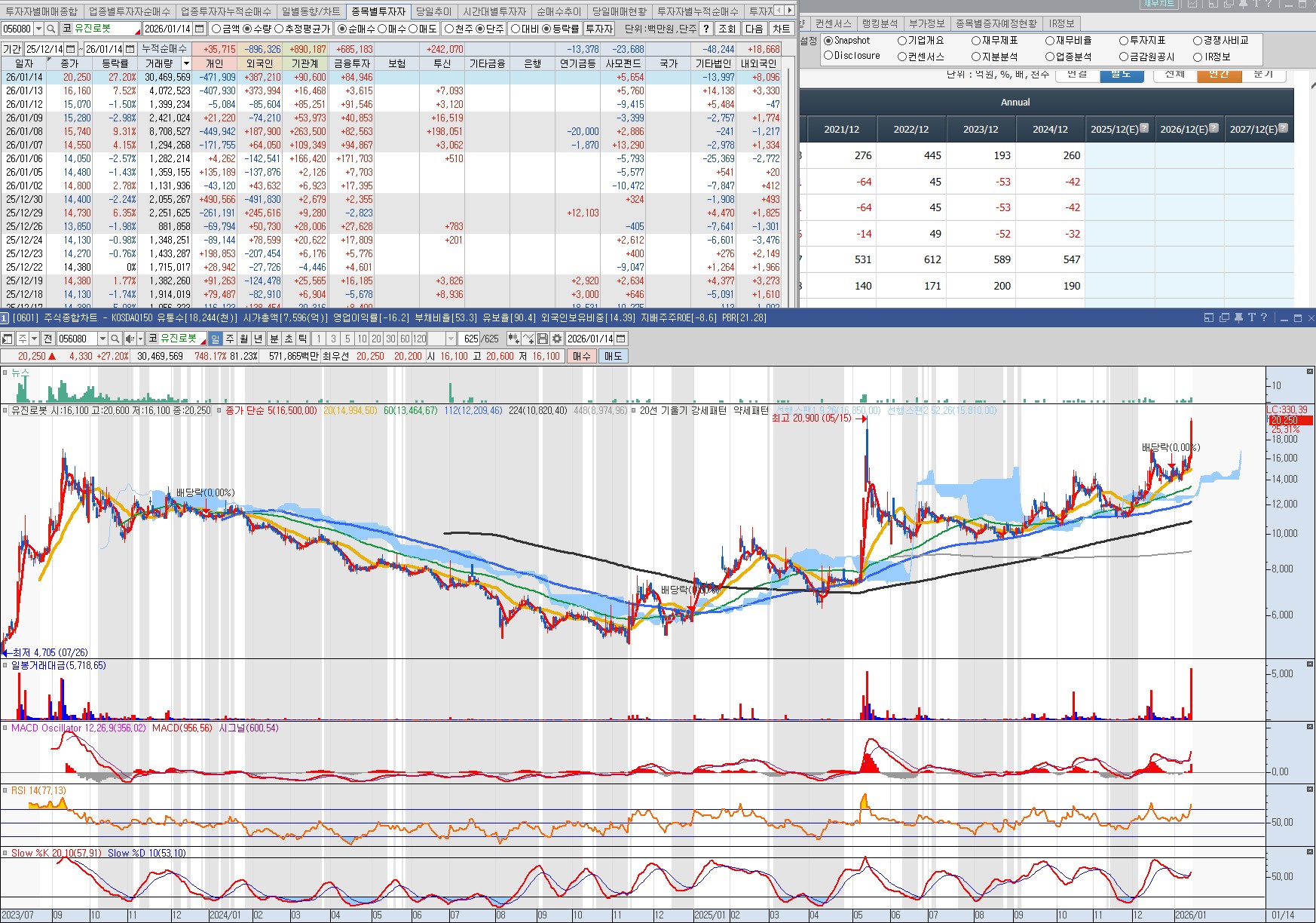Click the red 매수 buy button
Screen dimensions: 1316x923
pyautogui.click(x=581, y=356)
